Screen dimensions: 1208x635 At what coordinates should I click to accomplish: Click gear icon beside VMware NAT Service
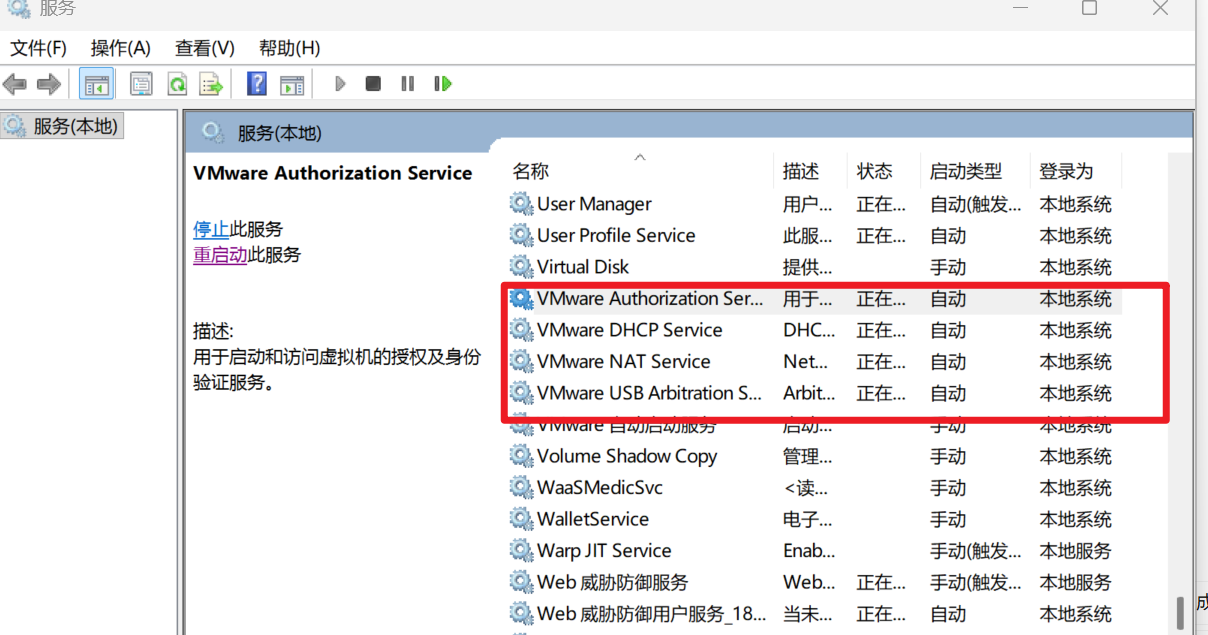(521, 362)
